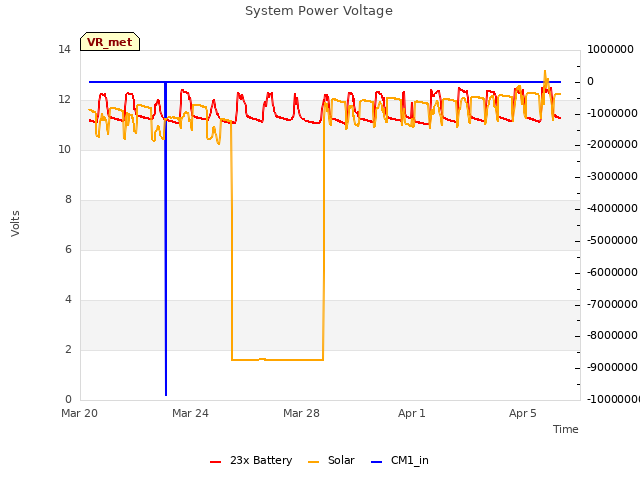This screenshot has height=480, width=640.
Task: Click the 6 value on left axis
Action: 68,250
